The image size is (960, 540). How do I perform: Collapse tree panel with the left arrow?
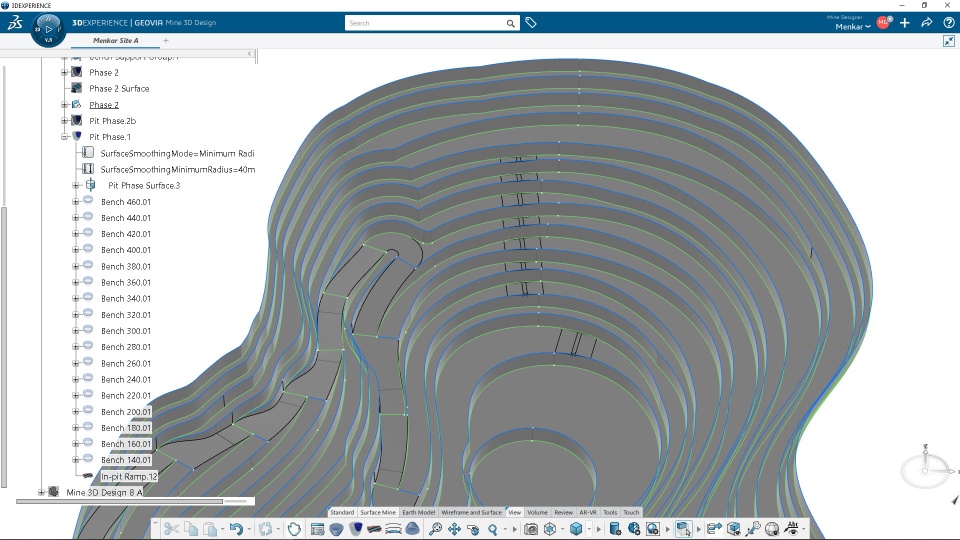coord(249,54)
